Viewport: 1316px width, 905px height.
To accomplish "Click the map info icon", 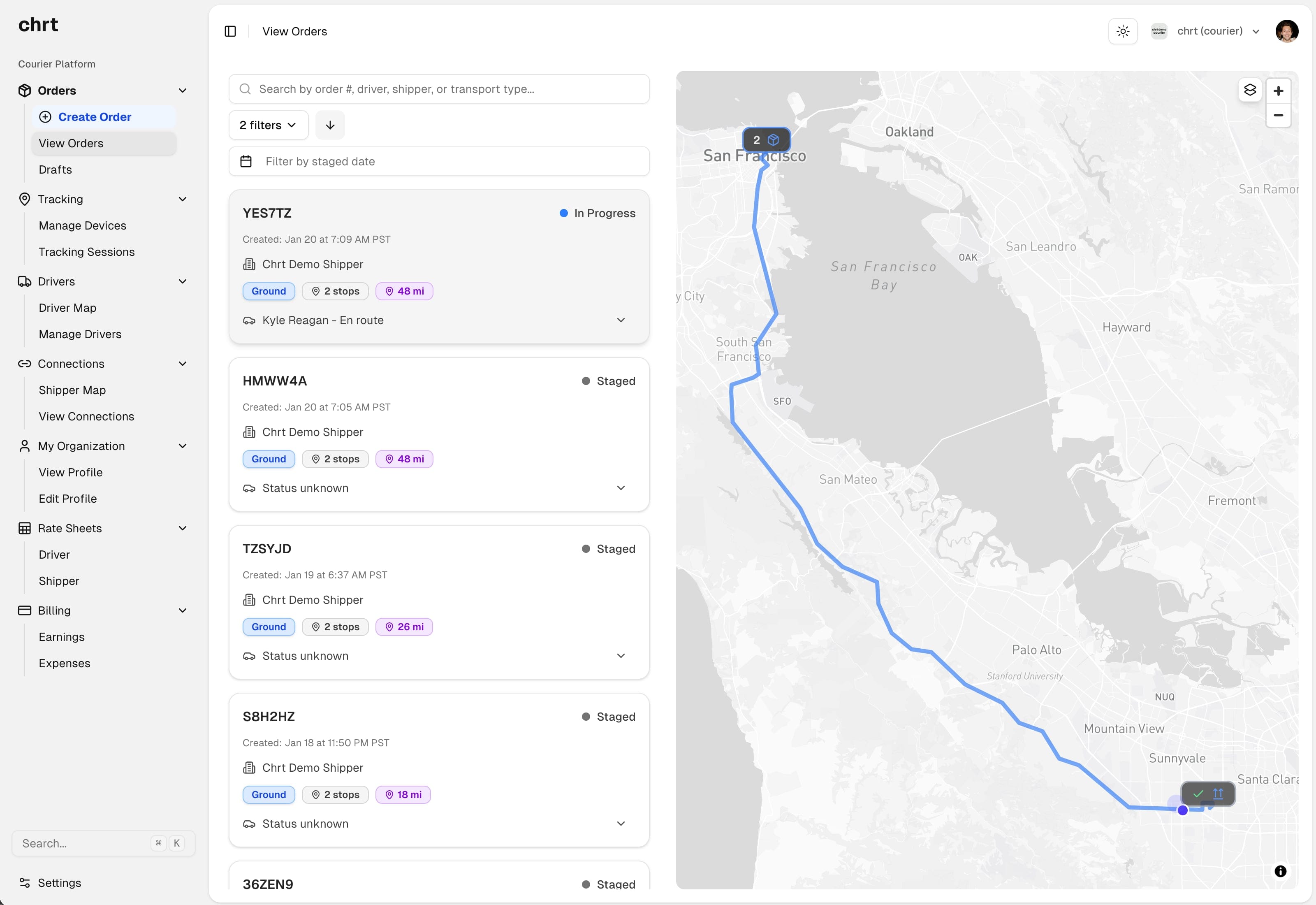I will (x=1280, y=871).
